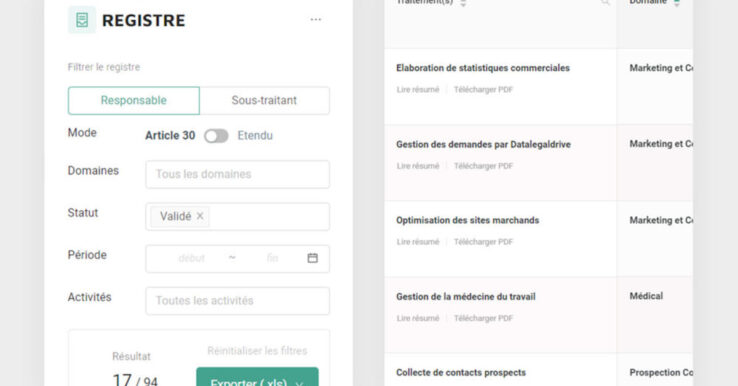
Task: Select 'Gestion de la médecine du travail' title
Action: 466,297
